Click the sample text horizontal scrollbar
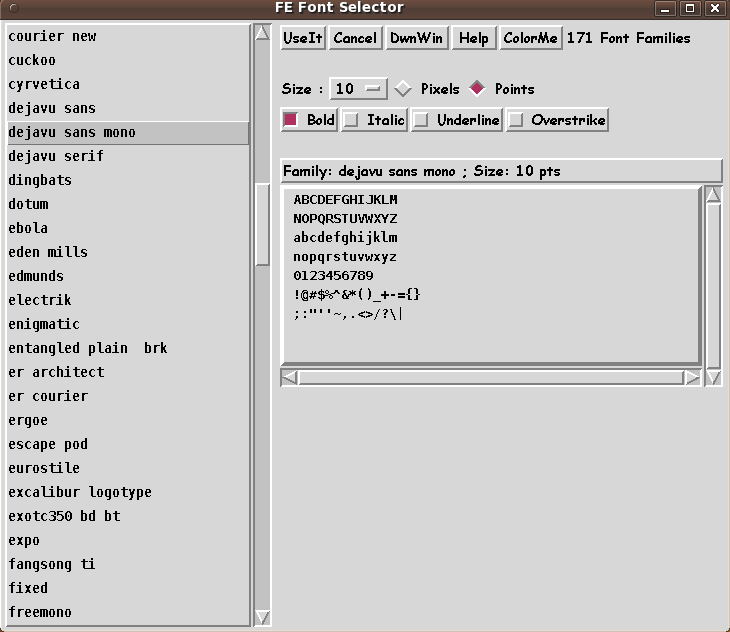730x632 pixels. point(491,377)
